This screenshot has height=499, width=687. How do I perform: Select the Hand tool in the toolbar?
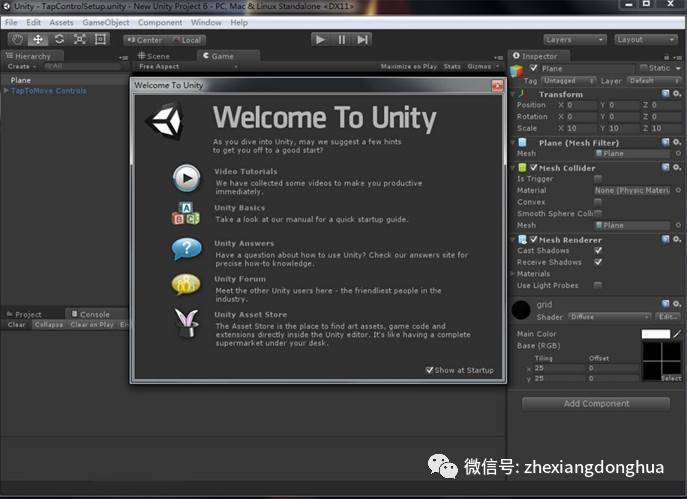pos(18,39)
